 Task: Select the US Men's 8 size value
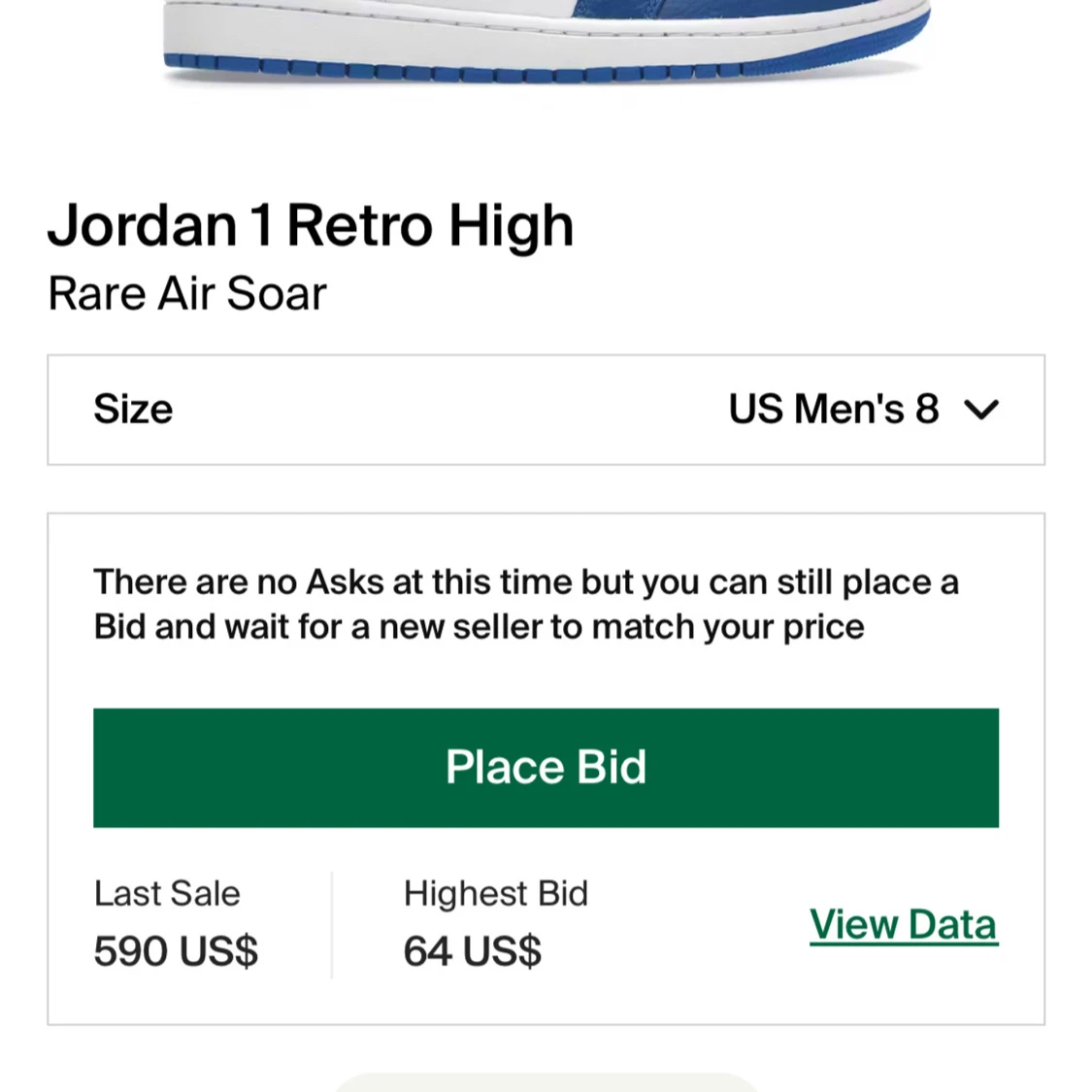coord(834,409)
